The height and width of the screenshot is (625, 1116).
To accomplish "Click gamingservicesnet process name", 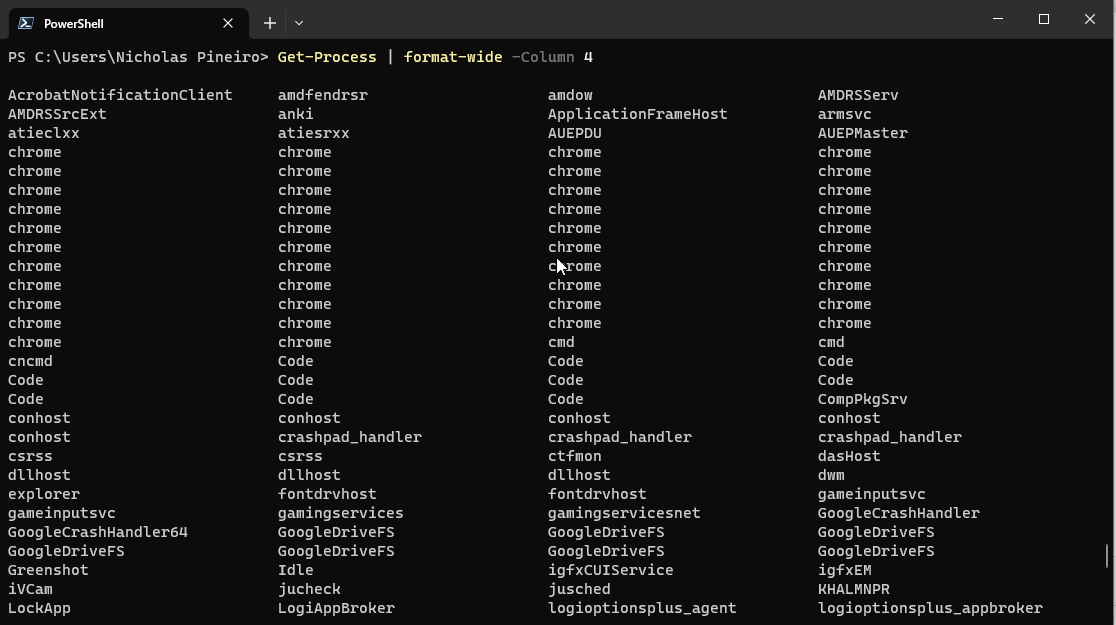I will [x=623, y=513].
